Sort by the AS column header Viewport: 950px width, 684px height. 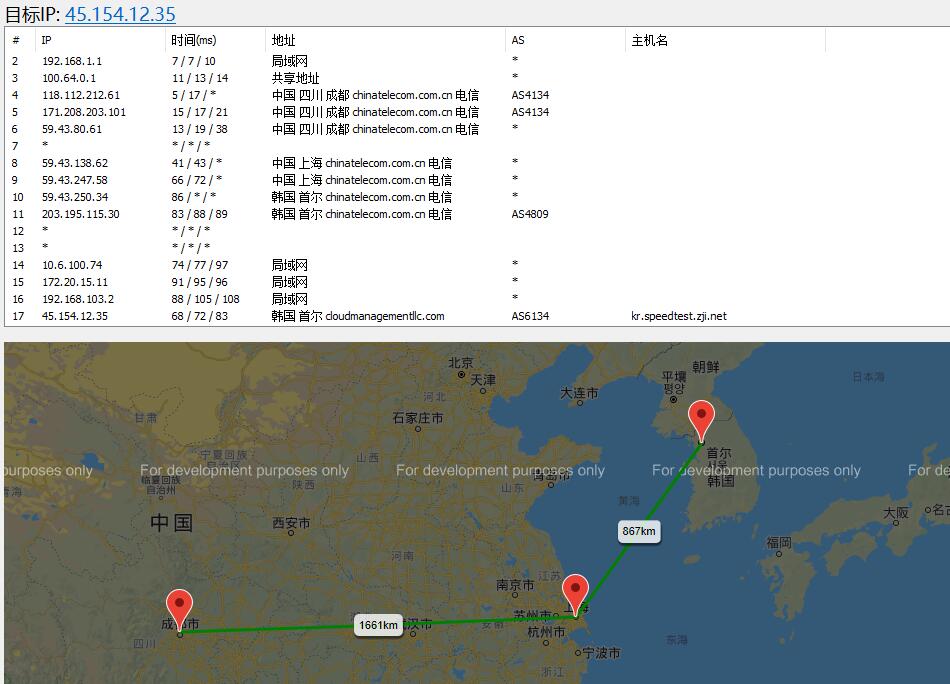coord(518,41)
